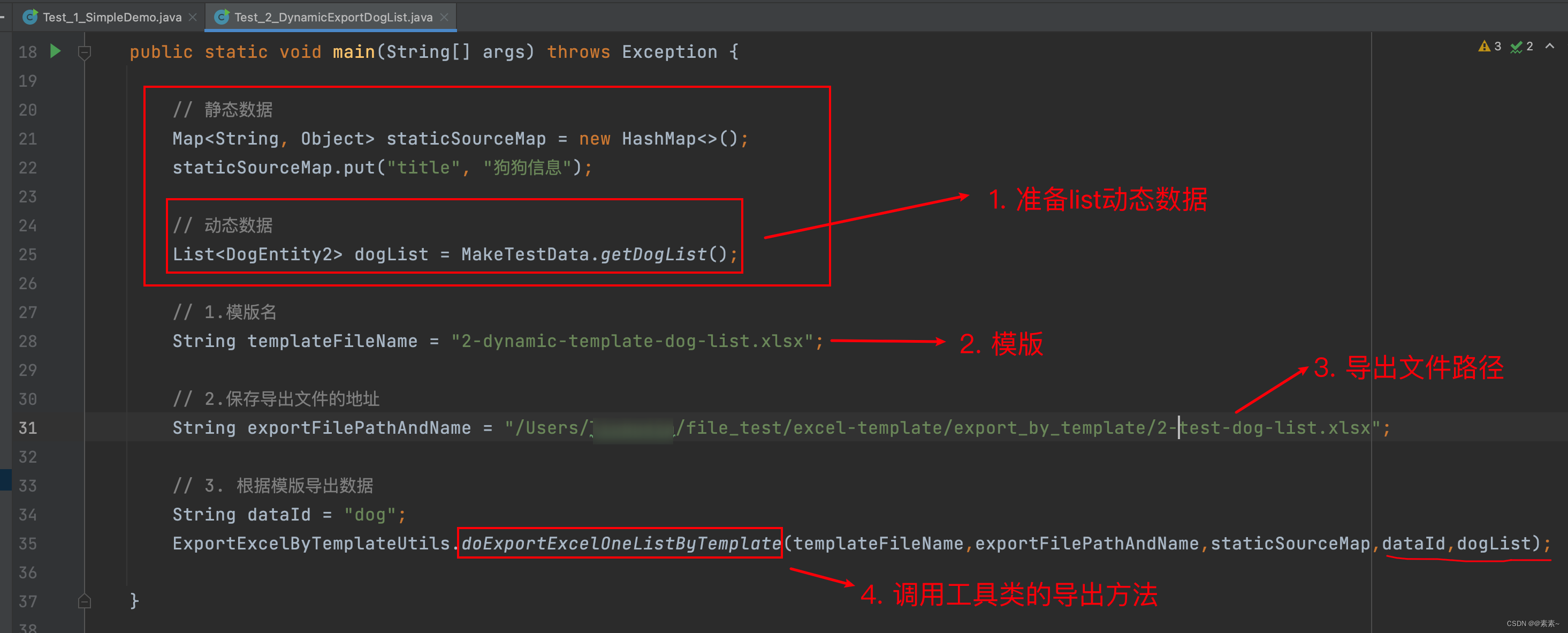1568x633 pixels.
Task: Switch to Test_1_SimpleDemo.java tab
Action: point(112,17)
